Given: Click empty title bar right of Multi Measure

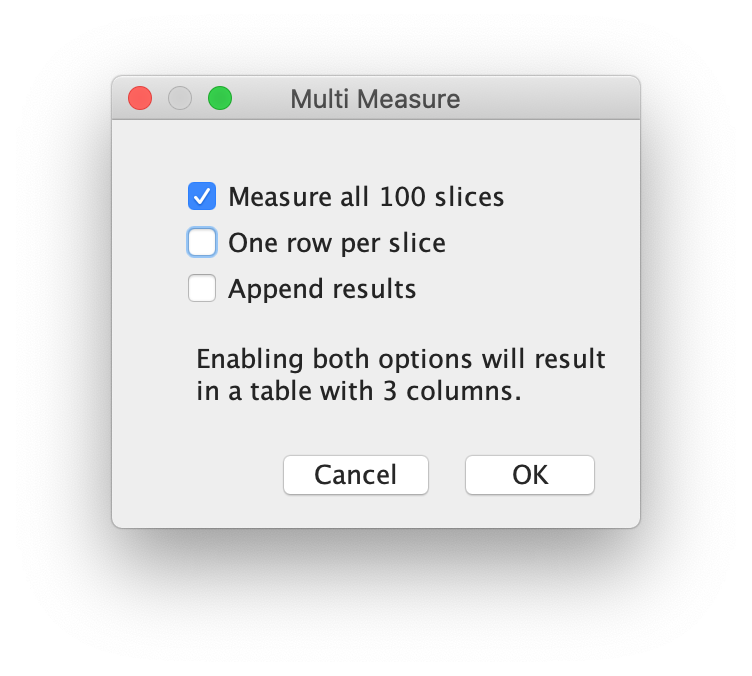Looking at the screenshot, I should [x=550, y=99].
